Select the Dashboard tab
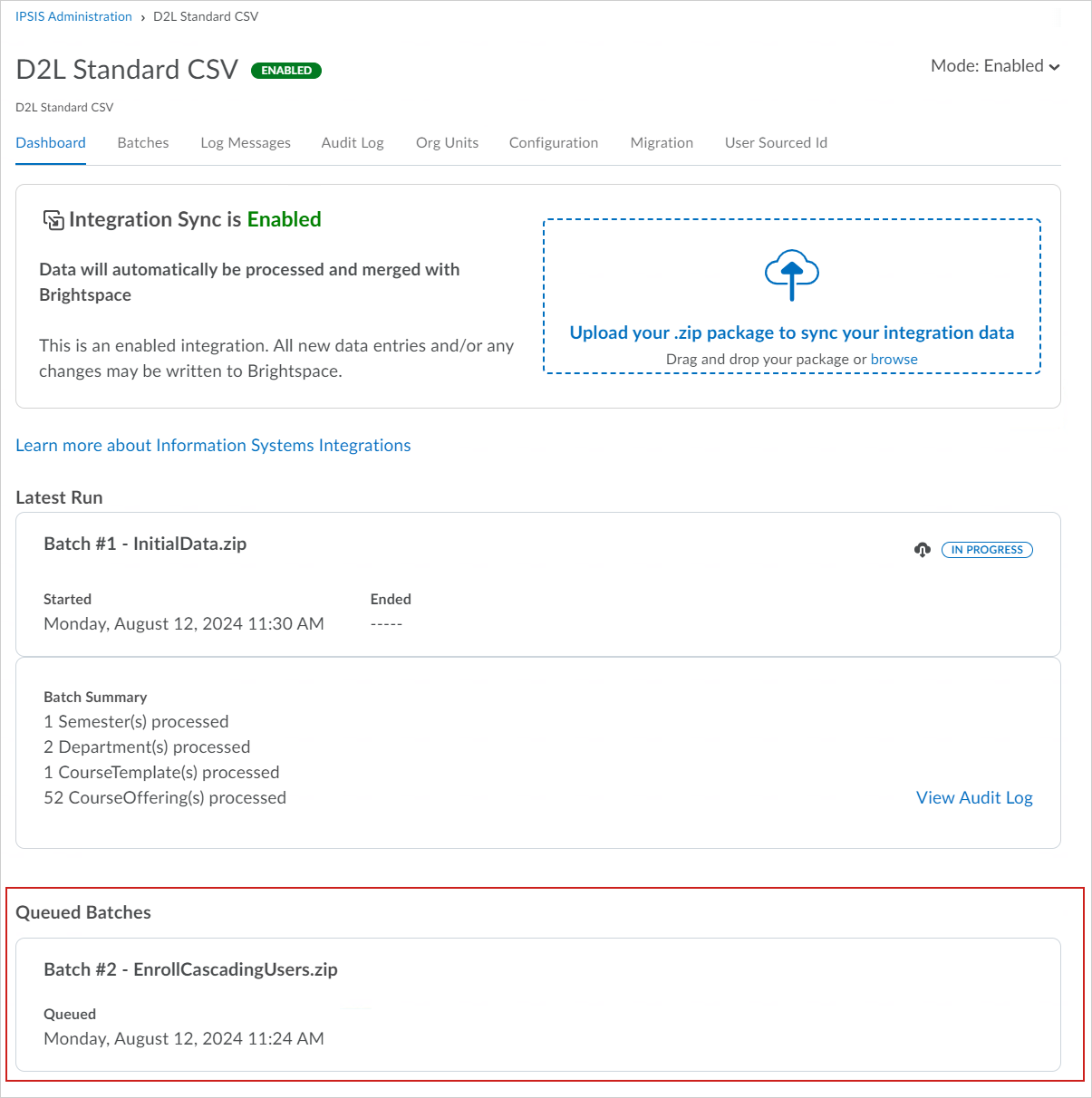This screenshot has width=1092, height=1098. 51,143
